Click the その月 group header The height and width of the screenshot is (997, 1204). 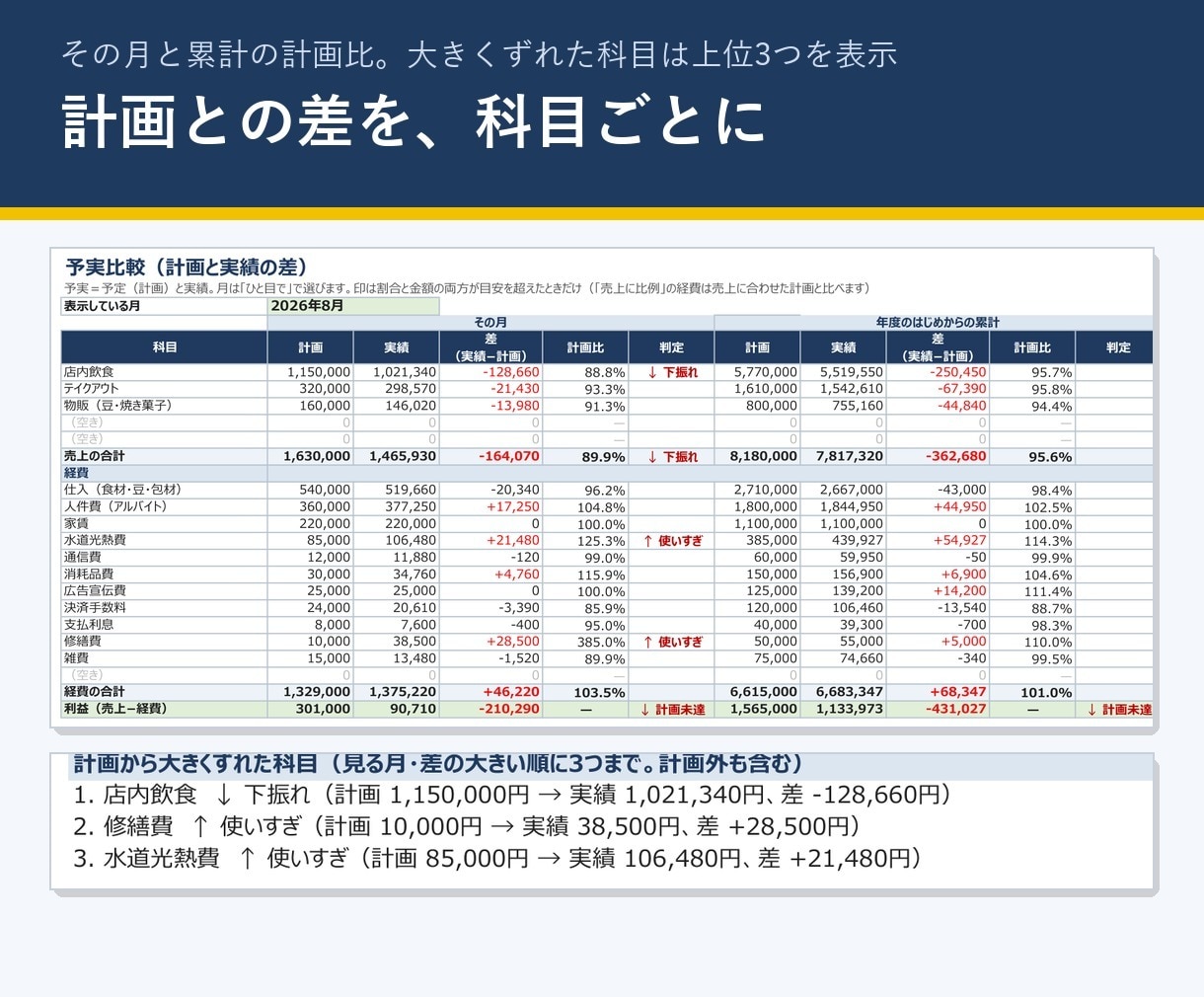(x=490, y=323)
